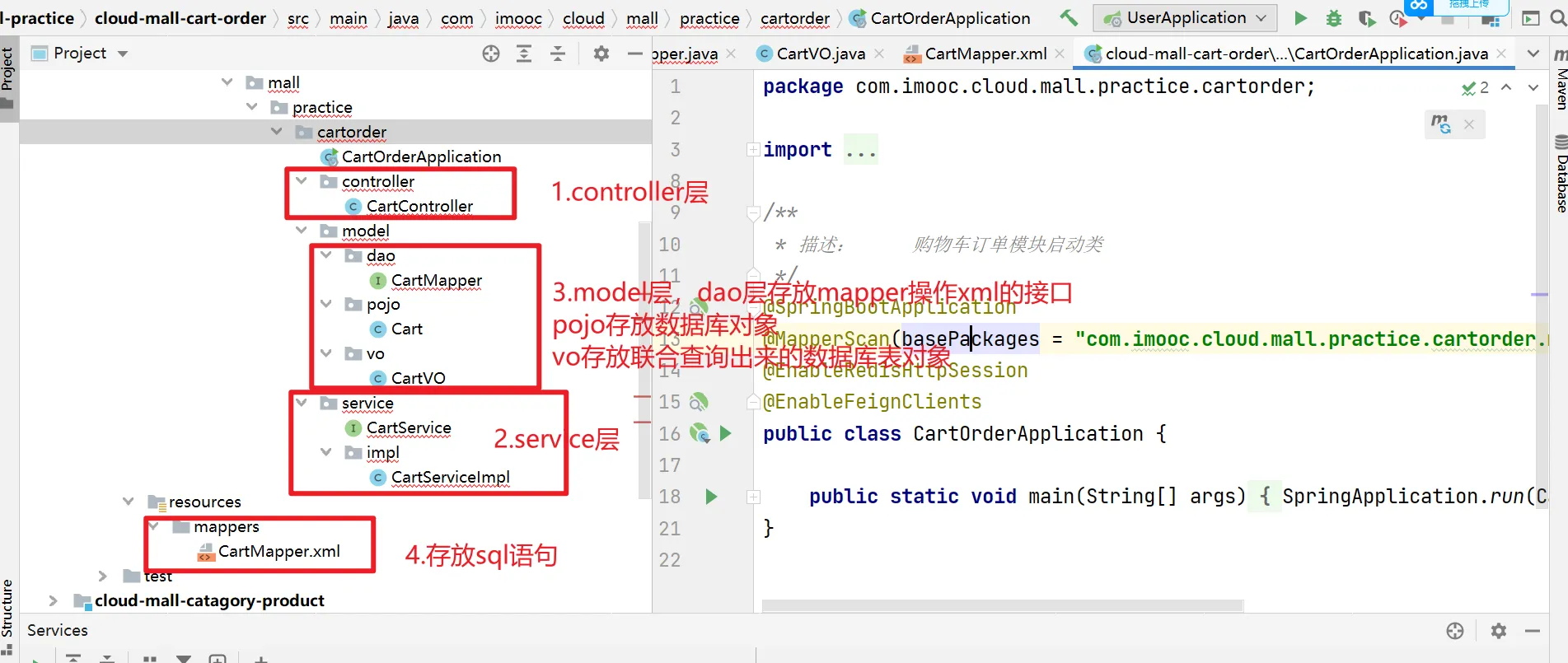This screenshot has width=1568, height=663.
Task: Click the editor horizontal scrollbar
Action: pos(1002,606)
